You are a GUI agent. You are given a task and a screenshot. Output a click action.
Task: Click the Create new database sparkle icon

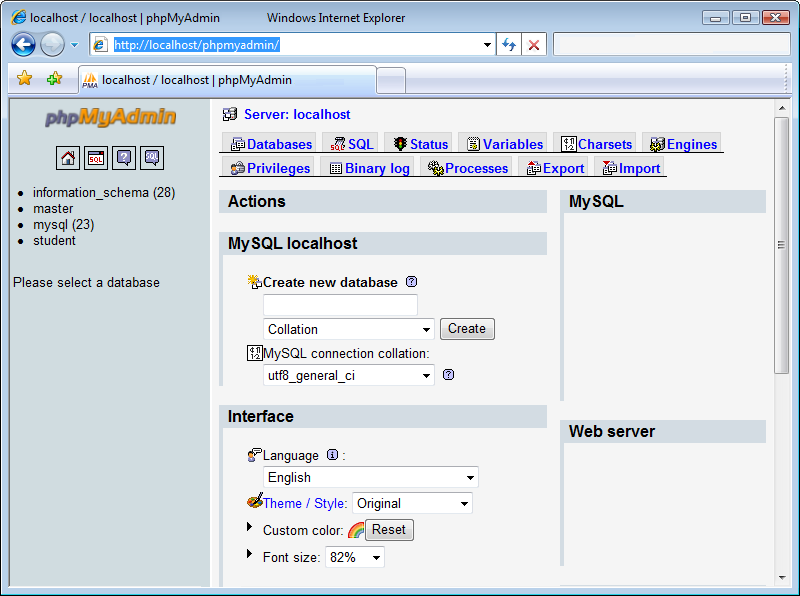pyautogui.click(x=254, y=281)
